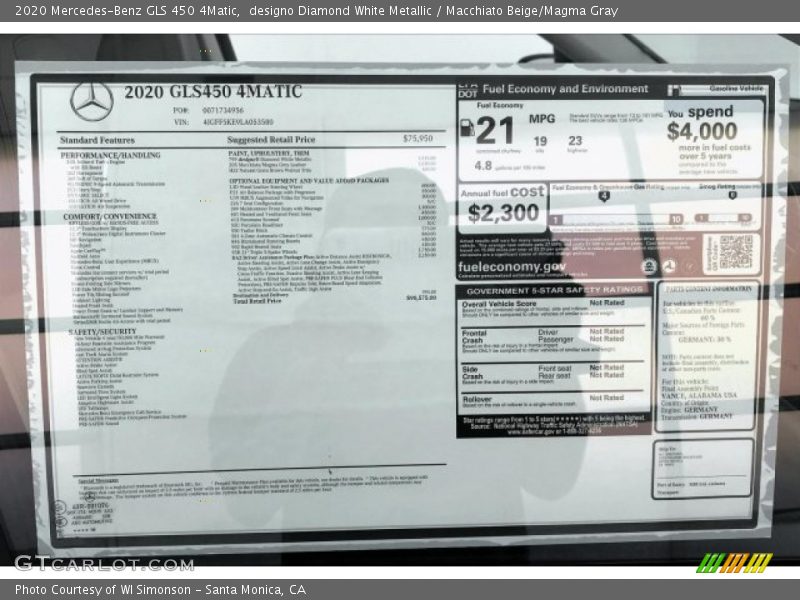Click the window sticker photo
The width and height of the screenshot is (800, 600).
(x=400, y=301)
